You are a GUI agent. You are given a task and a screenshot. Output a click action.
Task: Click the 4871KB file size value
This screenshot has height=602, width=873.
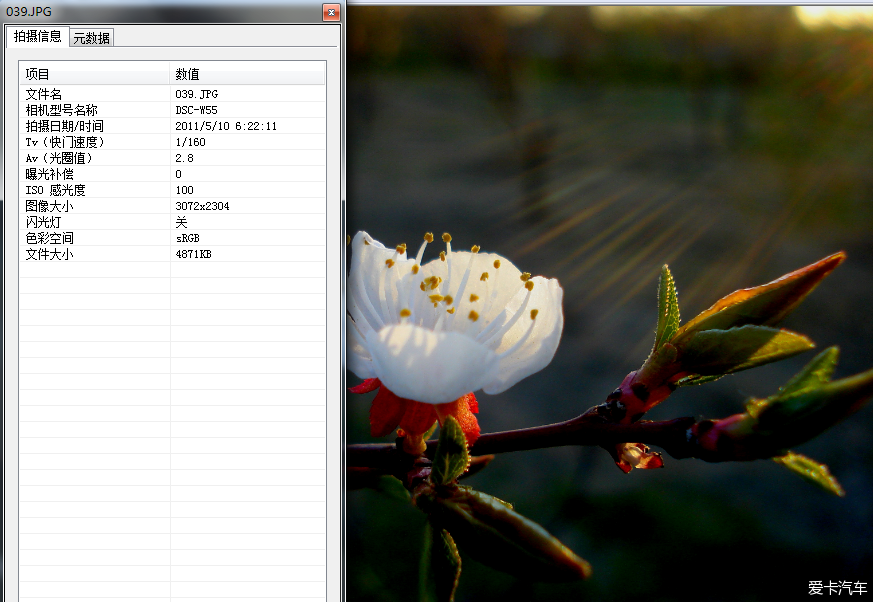(193, 254)
